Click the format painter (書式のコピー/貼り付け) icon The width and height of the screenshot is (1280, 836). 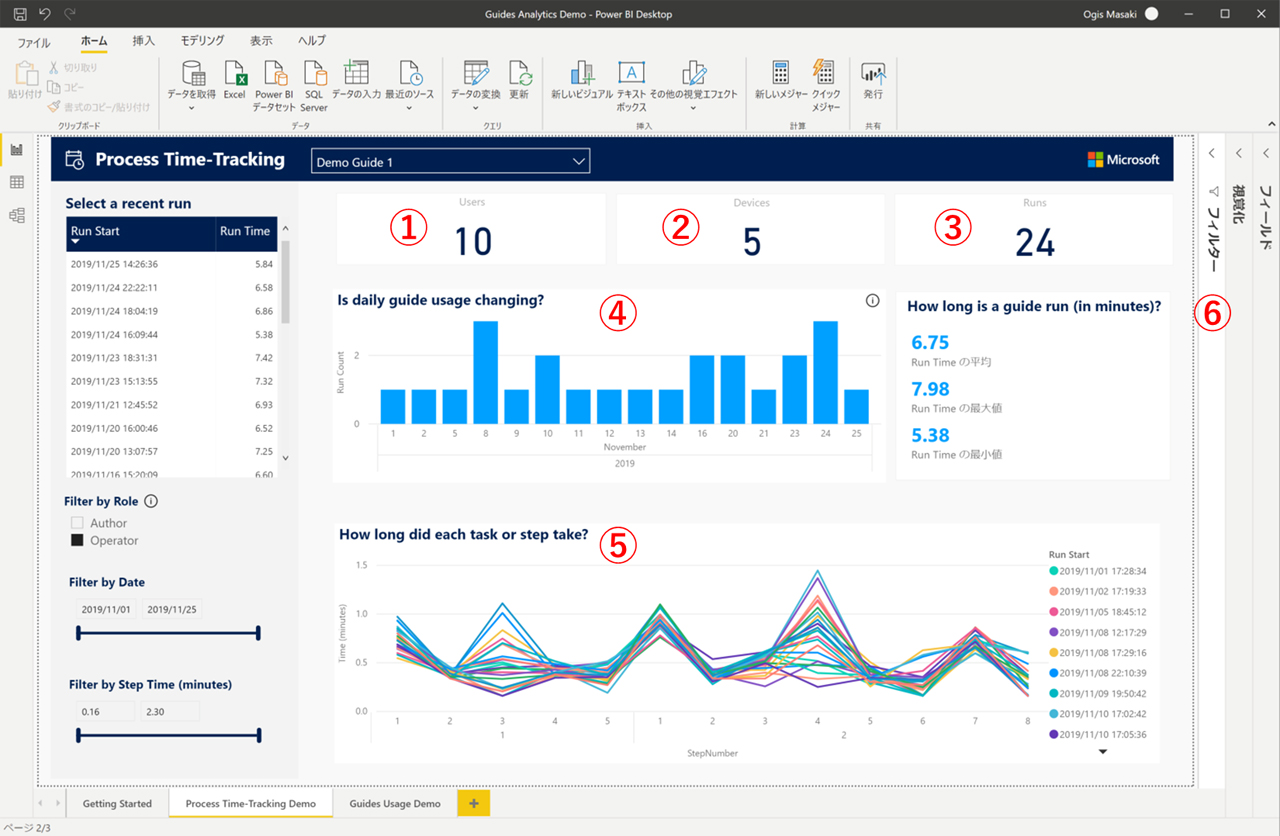pos(54,107)
